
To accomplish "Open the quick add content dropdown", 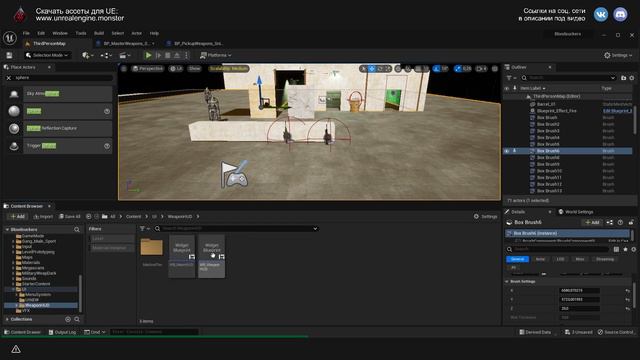I will (x=88, y=55).
